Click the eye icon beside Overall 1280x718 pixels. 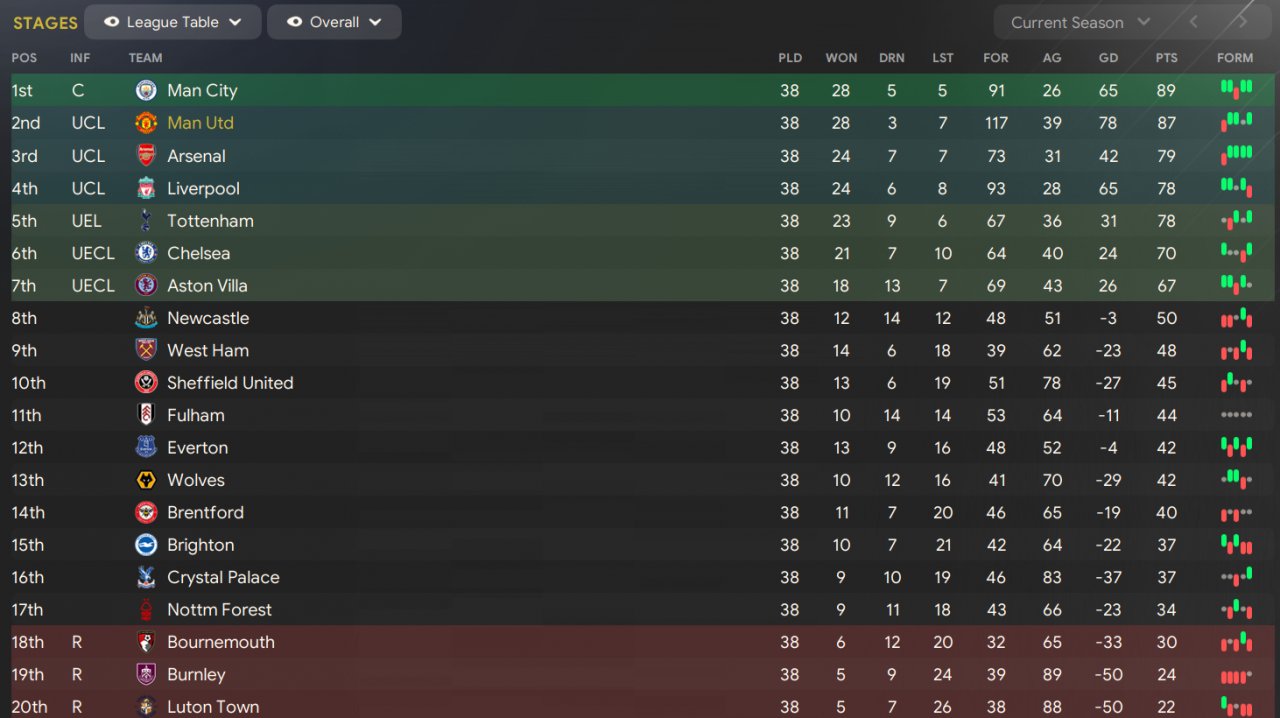pos(294,22)
